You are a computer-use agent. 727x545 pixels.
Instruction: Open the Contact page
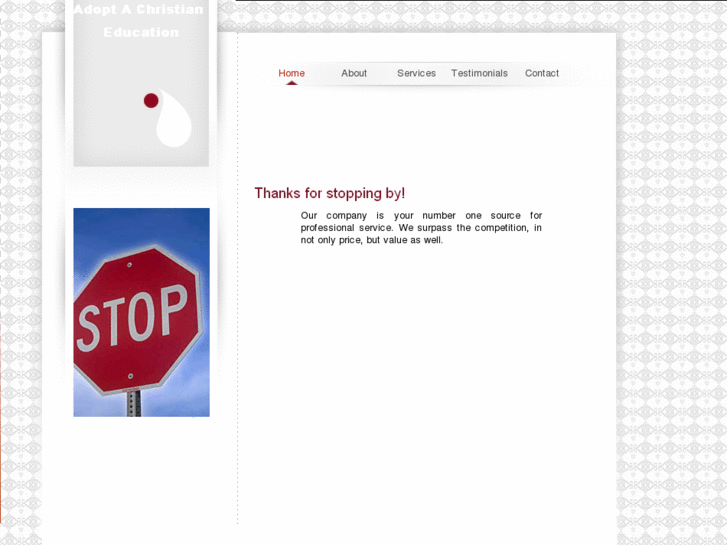click(x=542, y=73)
